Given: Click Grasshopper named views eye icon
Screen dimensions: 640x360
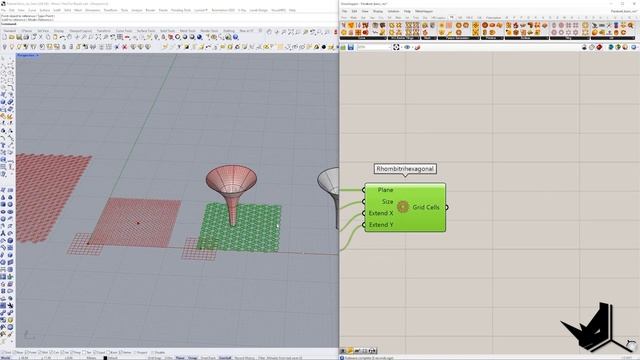Looking at the screenshot, I should point(407,47).
